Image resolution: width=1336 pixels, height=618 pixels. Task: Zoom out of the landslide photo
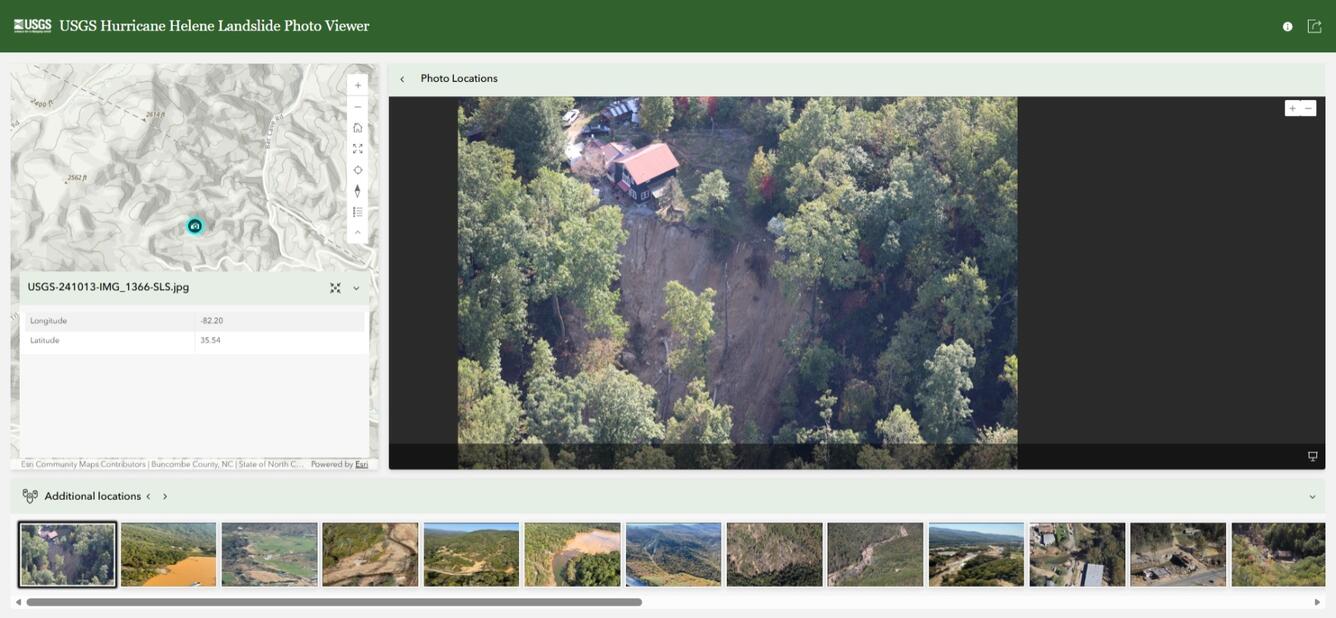1308,108
